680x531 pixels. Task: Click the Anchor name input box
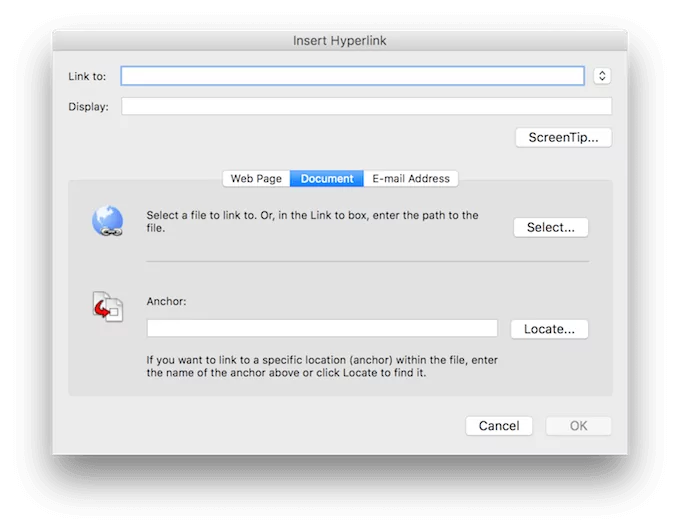(321, 328)
